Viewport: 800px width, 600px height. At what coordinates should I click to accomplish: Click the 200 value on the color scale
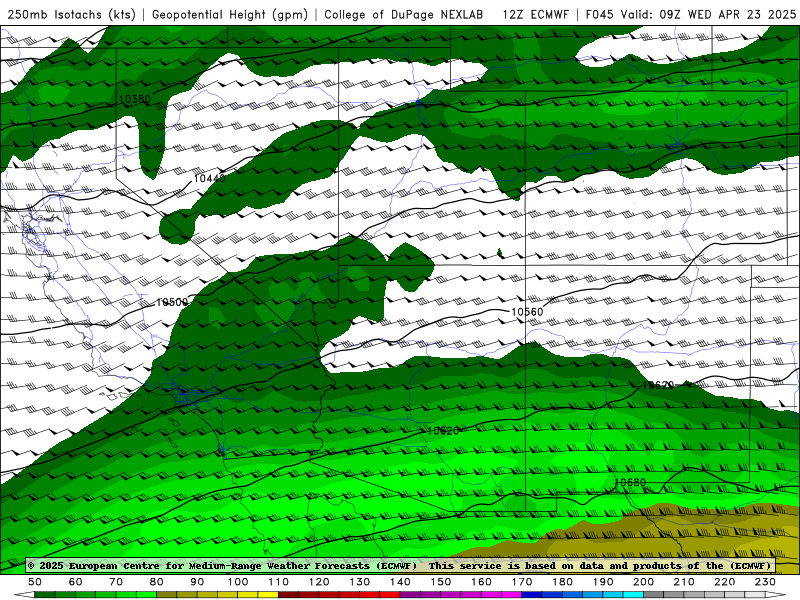tap(643, 582)
